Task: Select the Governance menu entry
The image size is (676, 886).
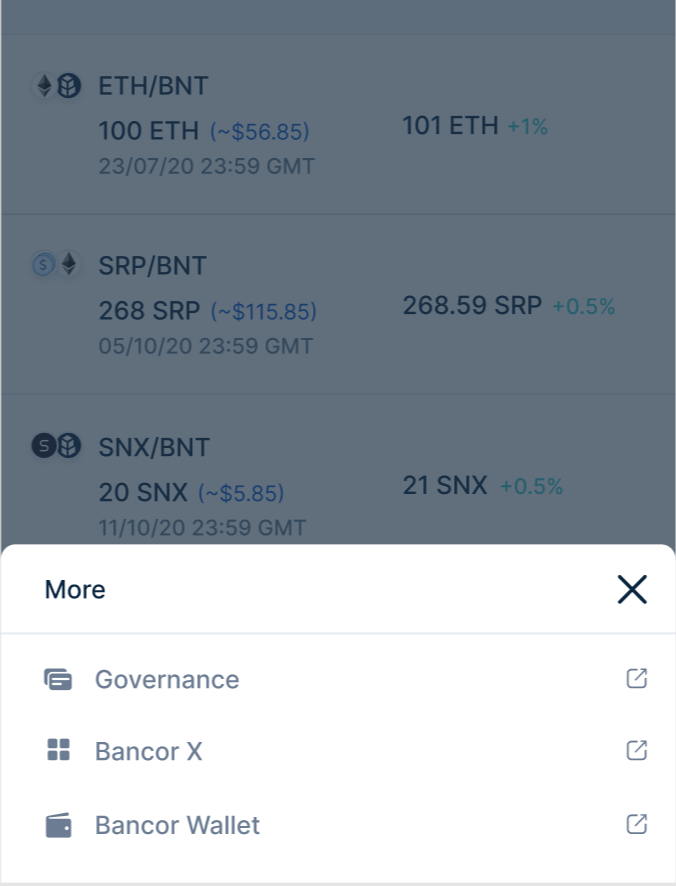Action: click(167, 679)
